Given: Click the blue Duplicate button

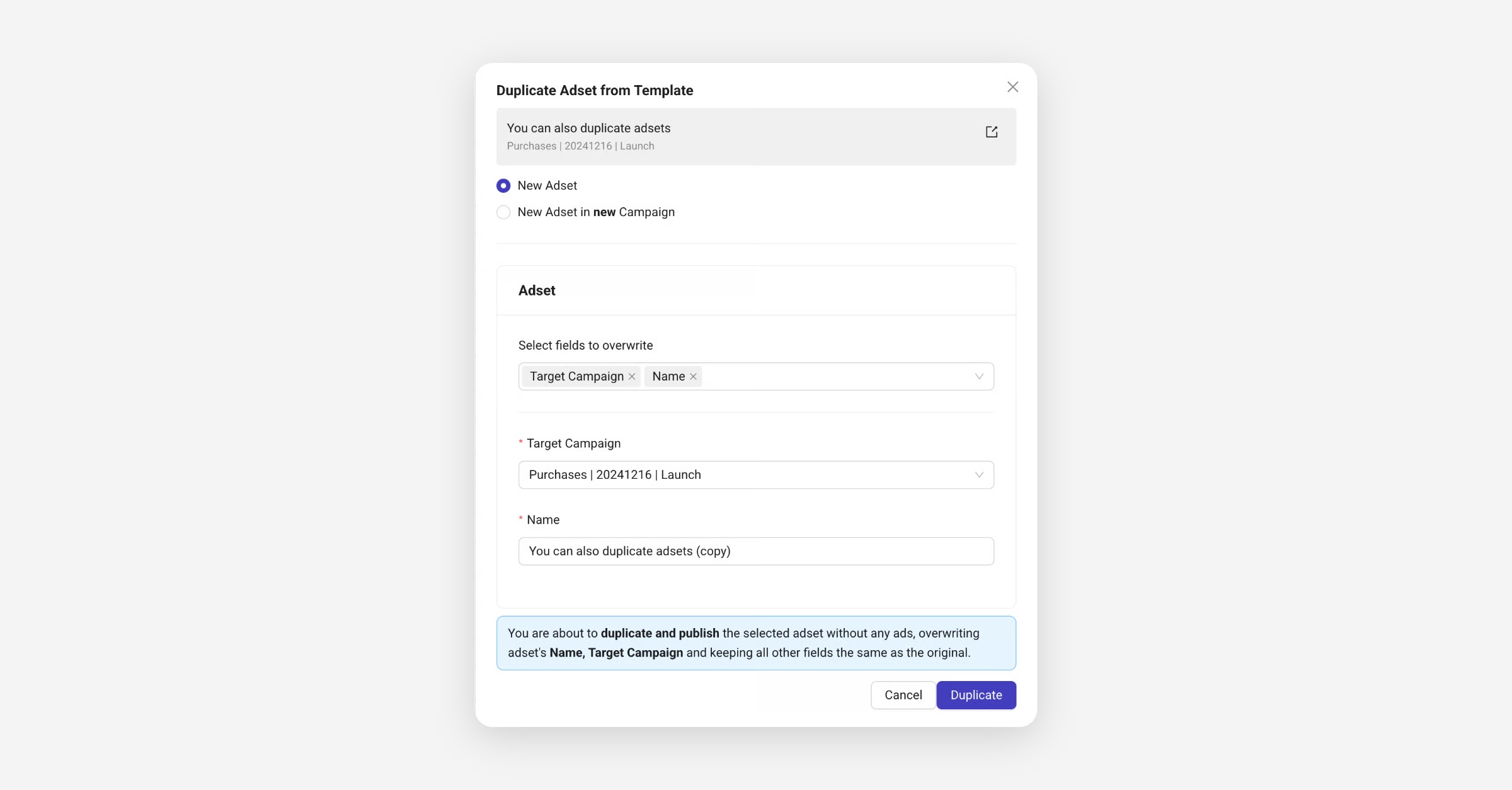Looking at the screenshot, I should click(x=976, y=695).
